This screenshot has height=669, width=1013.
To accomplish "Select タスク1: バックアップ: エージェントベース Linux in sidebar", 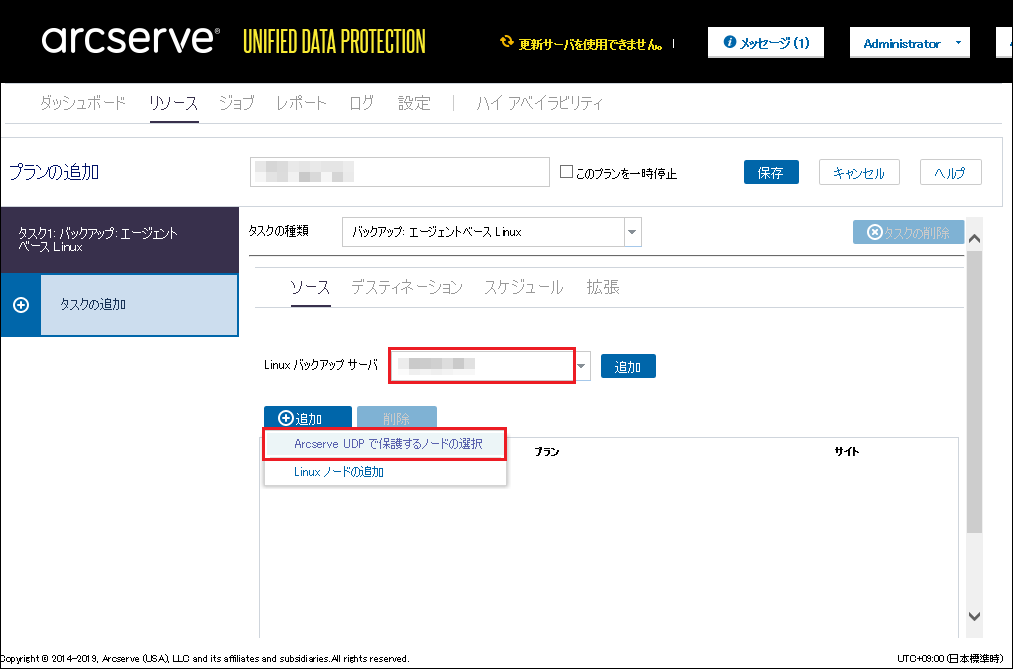I will point(120,240).
